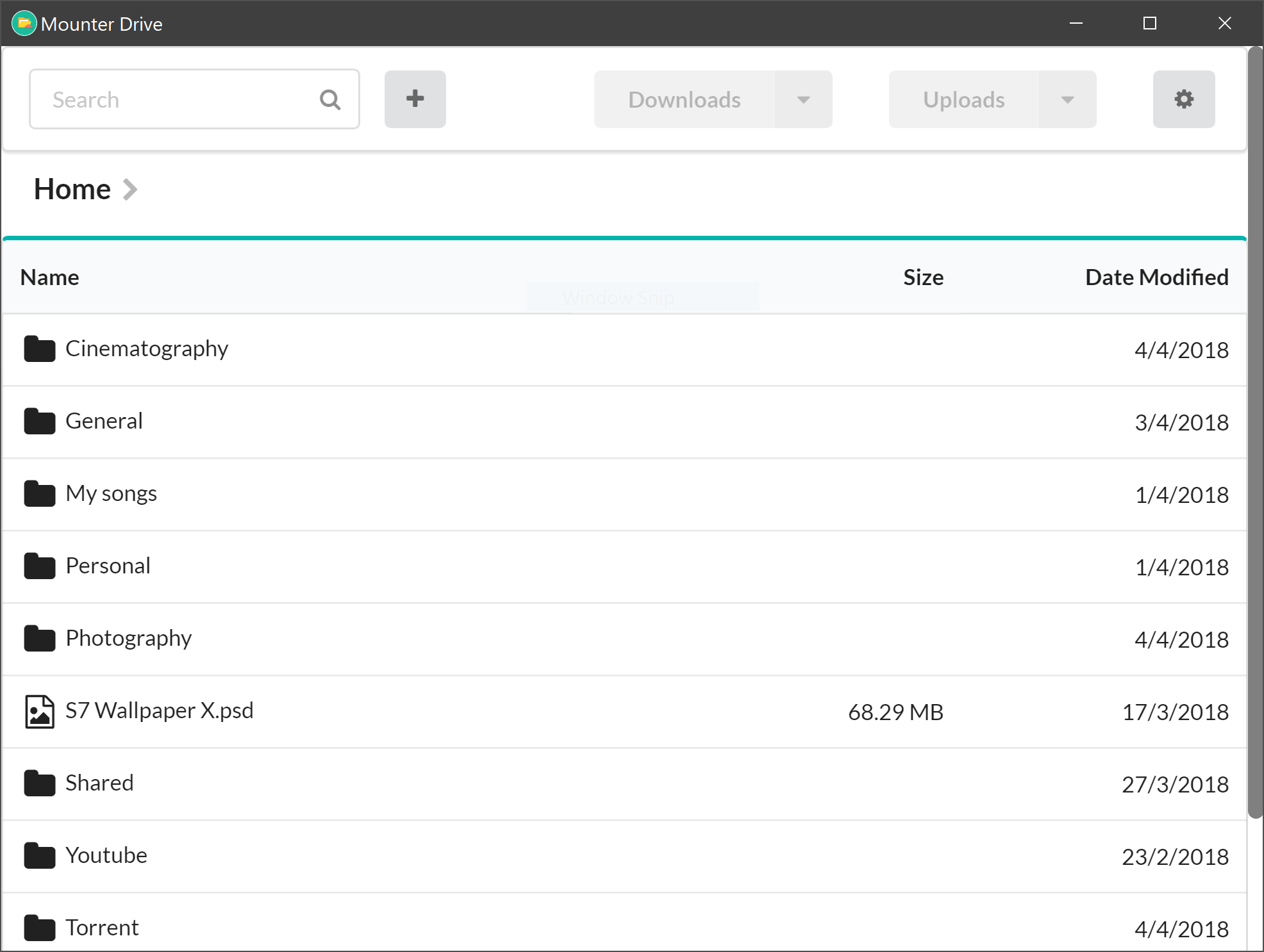
Task: Click the Downloads button
Action: pos(684,100)
